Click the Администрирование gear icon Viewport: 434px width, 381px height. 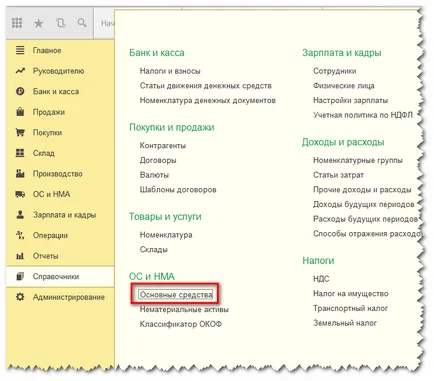20,297
